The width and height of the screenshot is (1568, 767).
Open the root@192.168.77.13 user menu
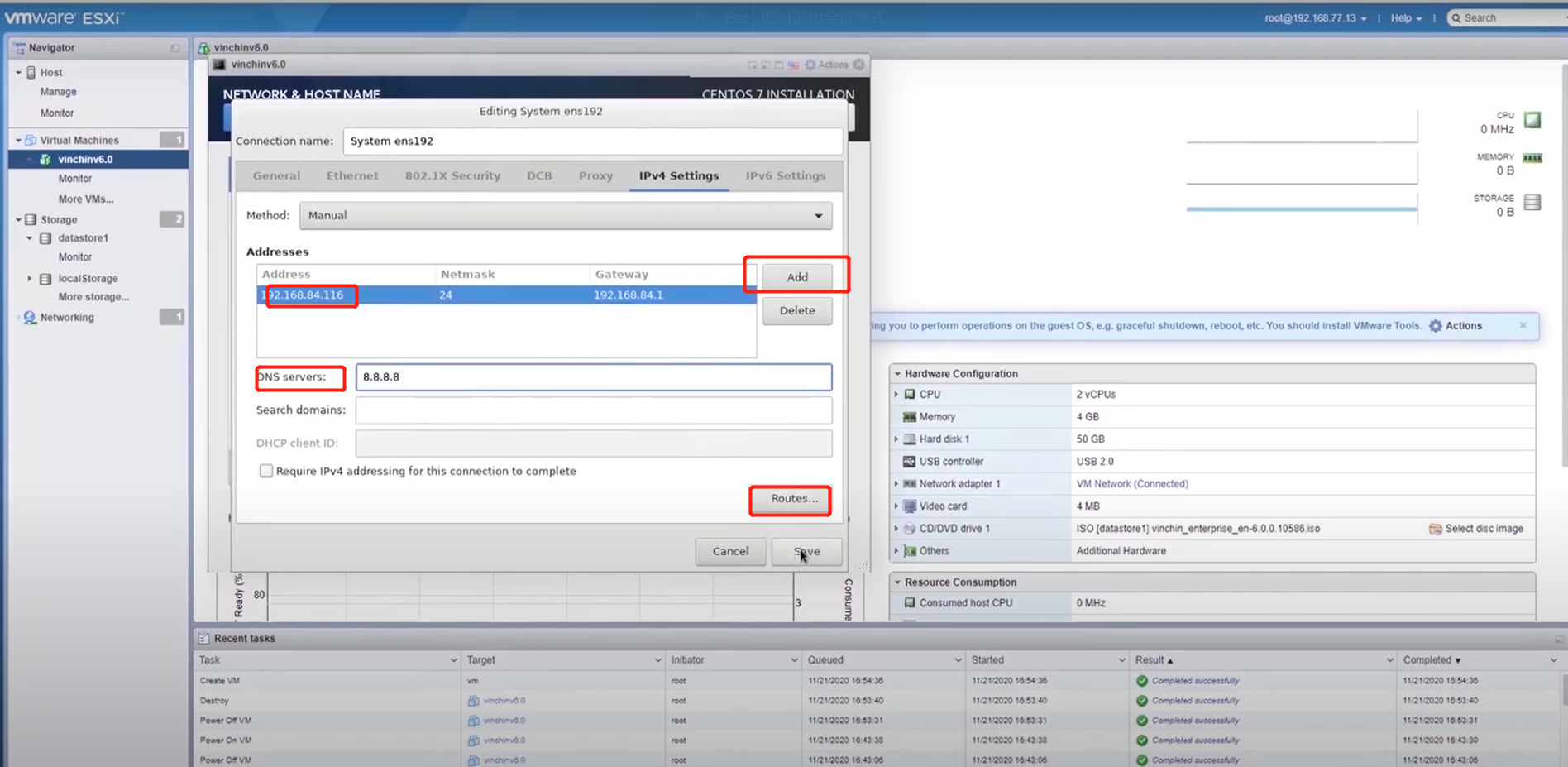1315,18
